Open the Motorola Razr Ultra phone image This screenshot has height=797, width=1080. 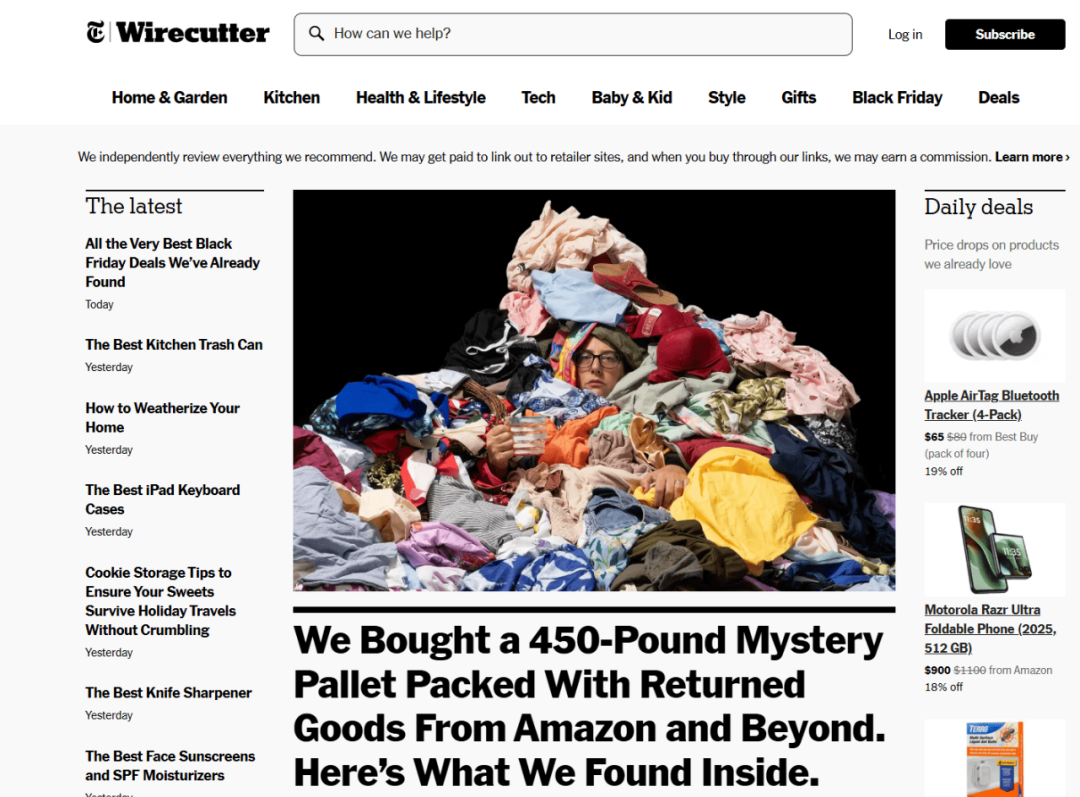994,550
